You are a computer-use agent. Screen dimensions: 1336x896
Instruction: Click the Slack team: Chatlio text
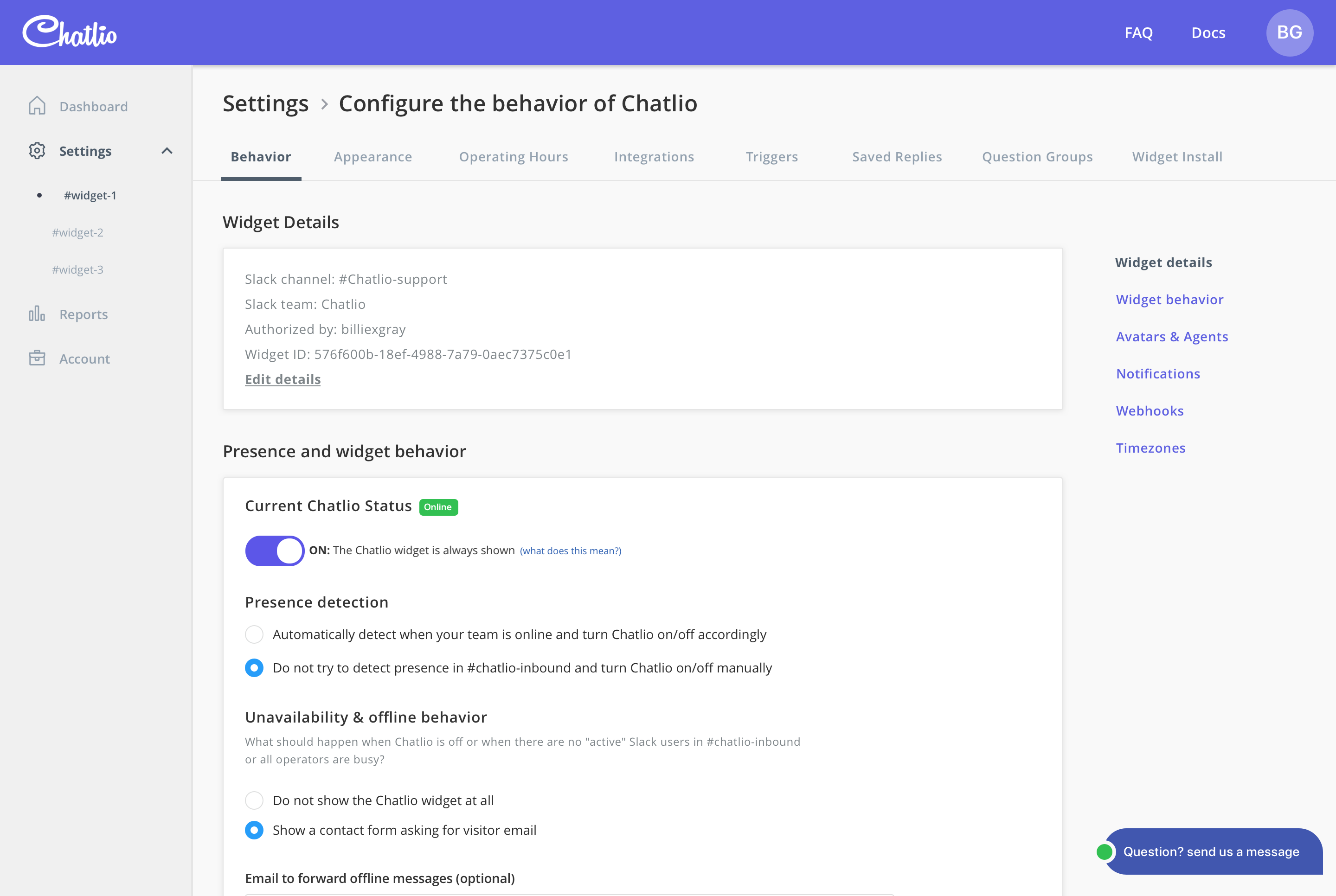pos(305,304)
